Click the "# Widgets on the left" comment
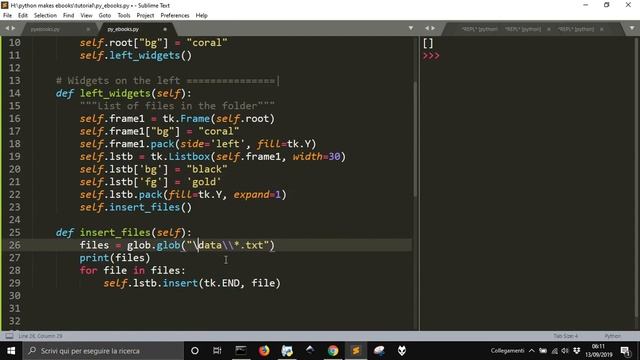Image resolution: width=640 pixels, height=360 pixels. pos(118,80)
